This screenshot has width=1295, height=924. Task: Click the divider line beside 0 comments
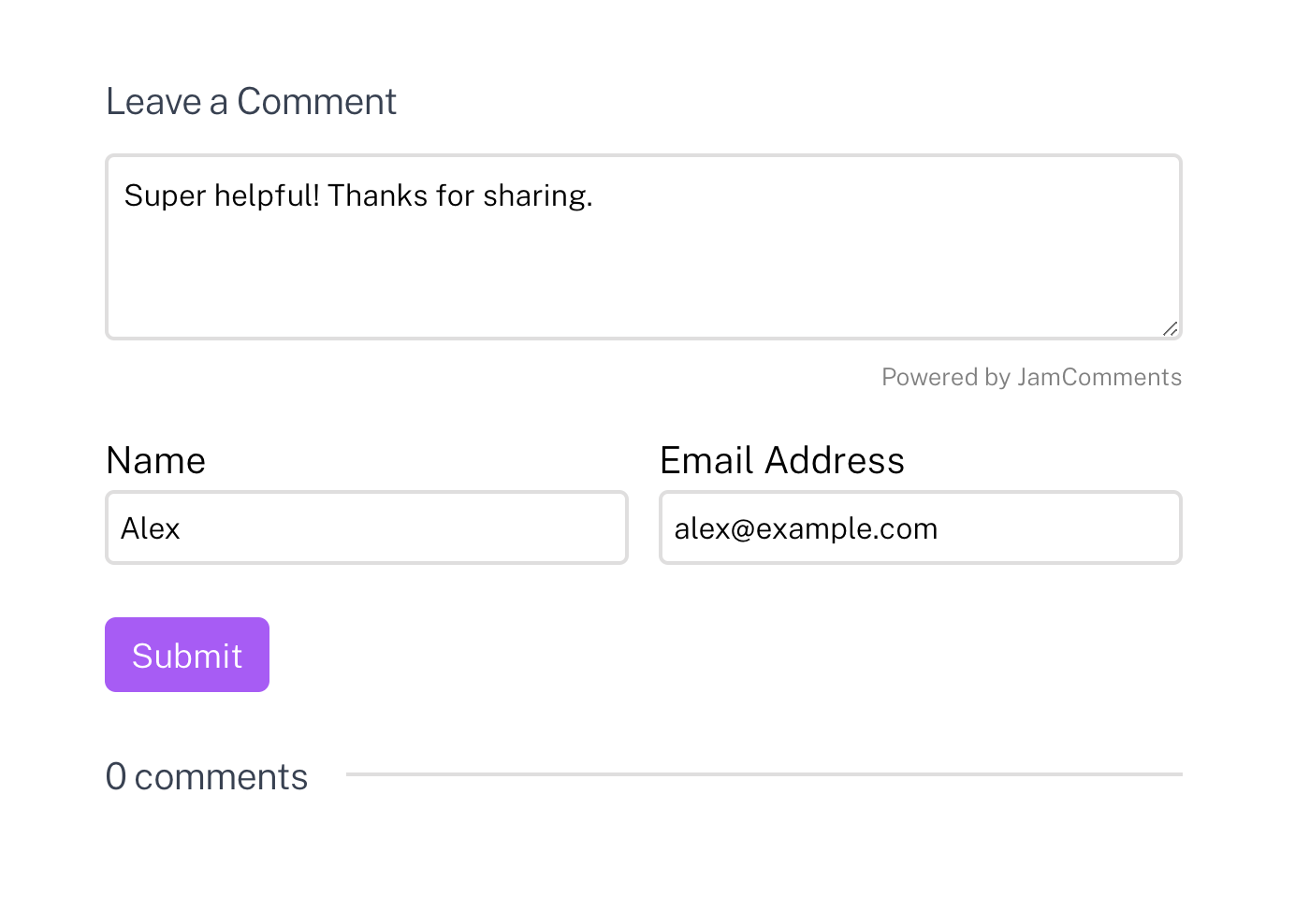tap(764, 774)
